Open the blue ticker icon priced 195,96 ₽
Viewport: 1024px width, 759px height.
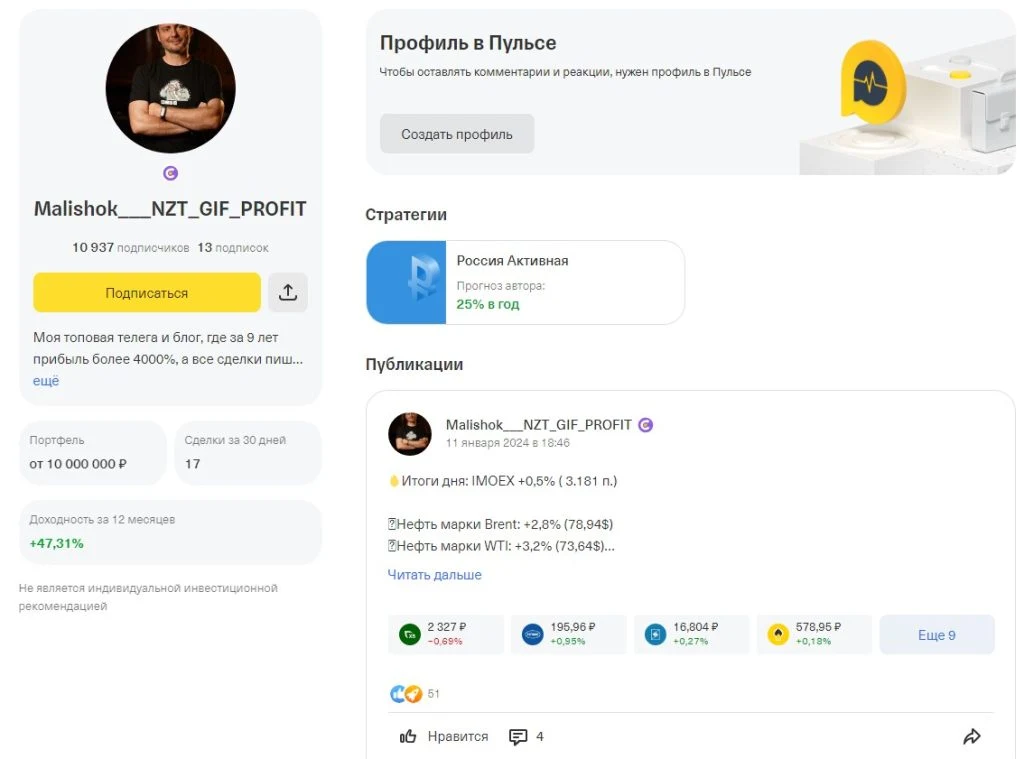pyautogui.click(x=532, y=634)
